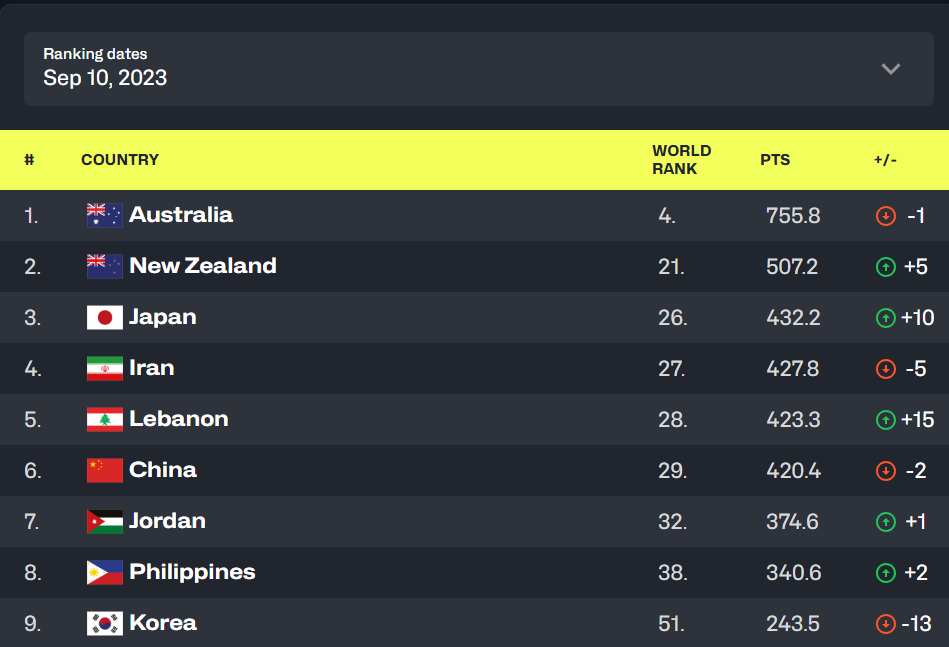Image resolution: width=949 pixels, height=647 pixels.
Task: Open the Australia country link
Action: point(181,215)
